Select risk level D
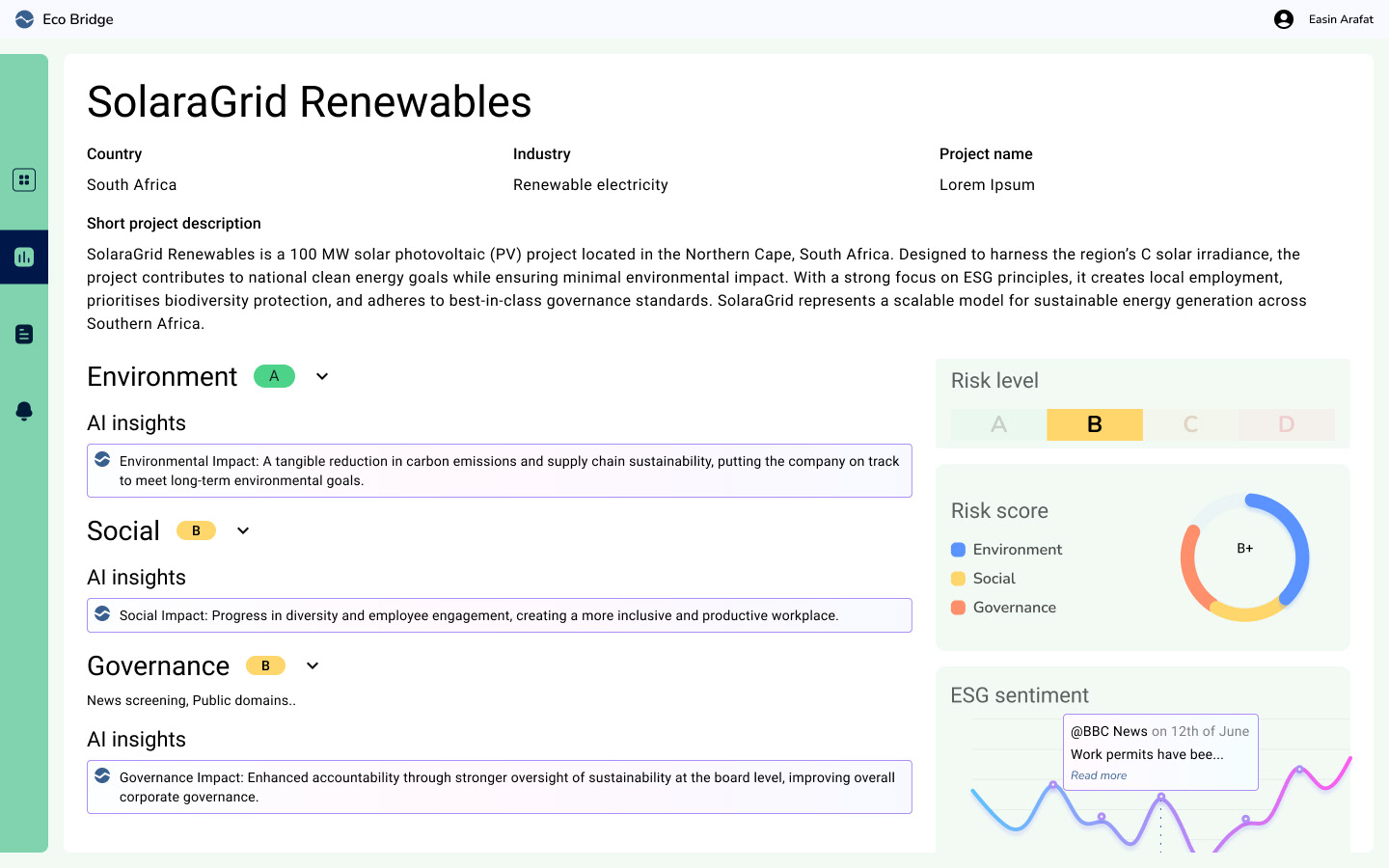Image resolution: width=1389 pixels, height=868 pixels. click(x=1286, y=424)
